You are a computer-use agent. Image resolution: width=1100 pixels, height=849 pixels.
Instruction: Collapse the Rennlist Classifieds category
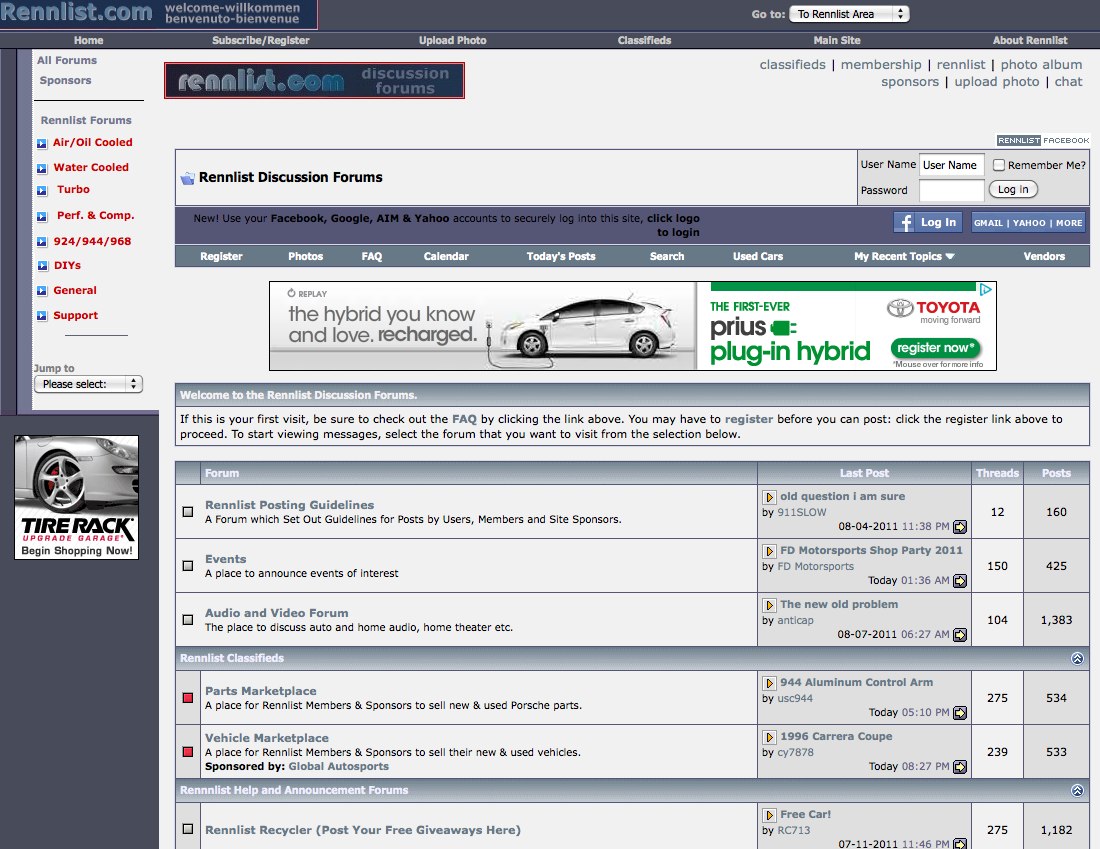(x=1078, y=658)
